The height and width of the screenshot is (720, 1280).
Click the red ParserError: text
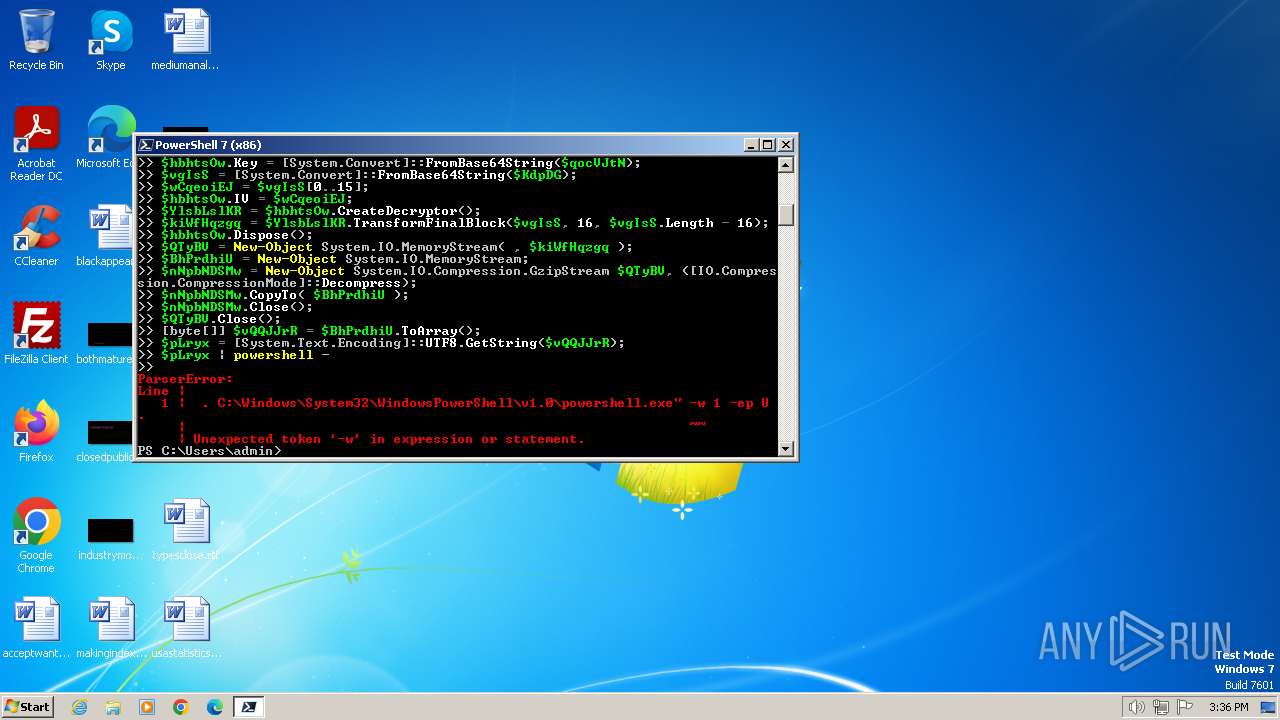click(x=185, y=379)
